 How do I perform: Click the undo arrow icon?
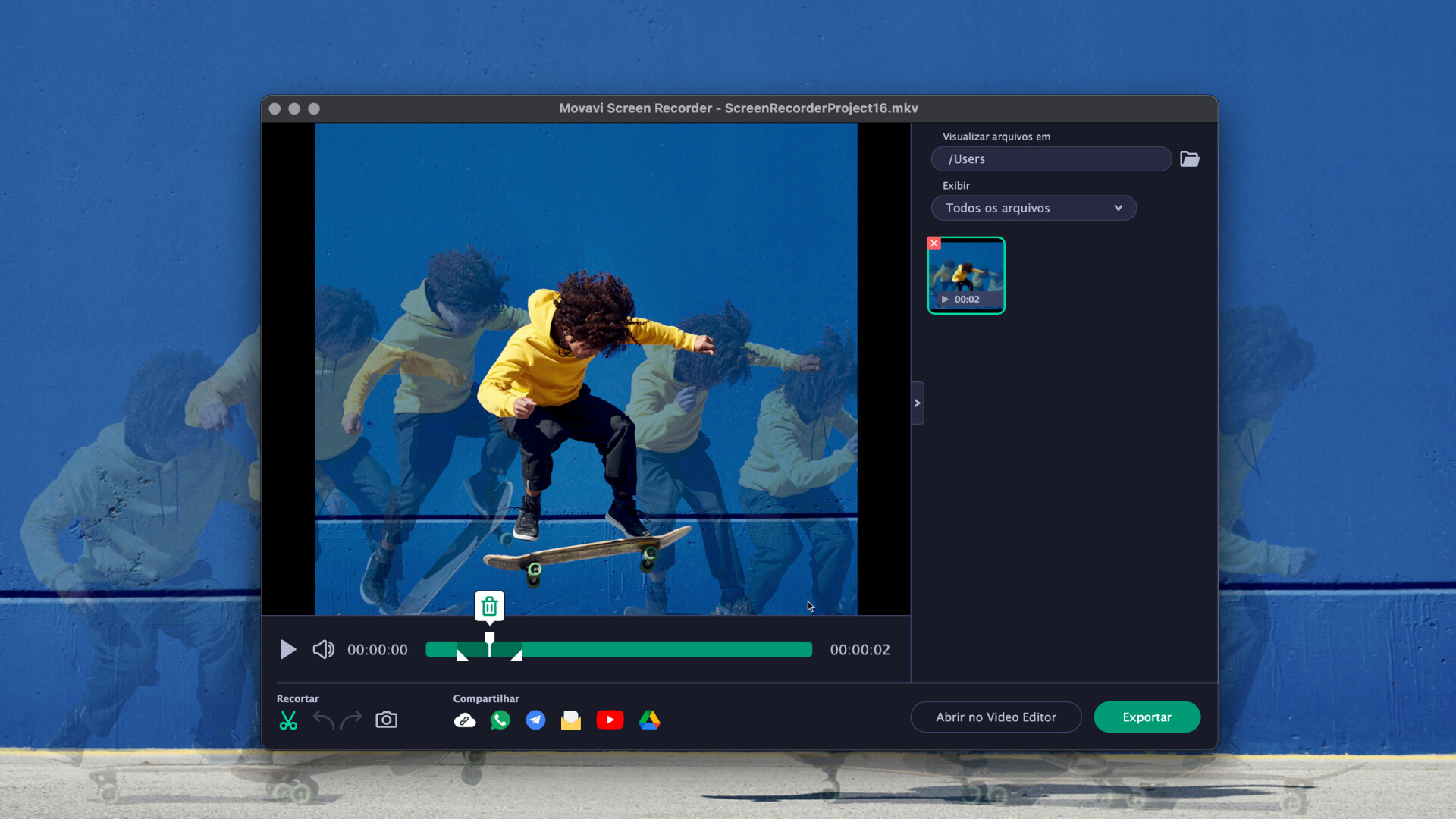pos(324,720)
